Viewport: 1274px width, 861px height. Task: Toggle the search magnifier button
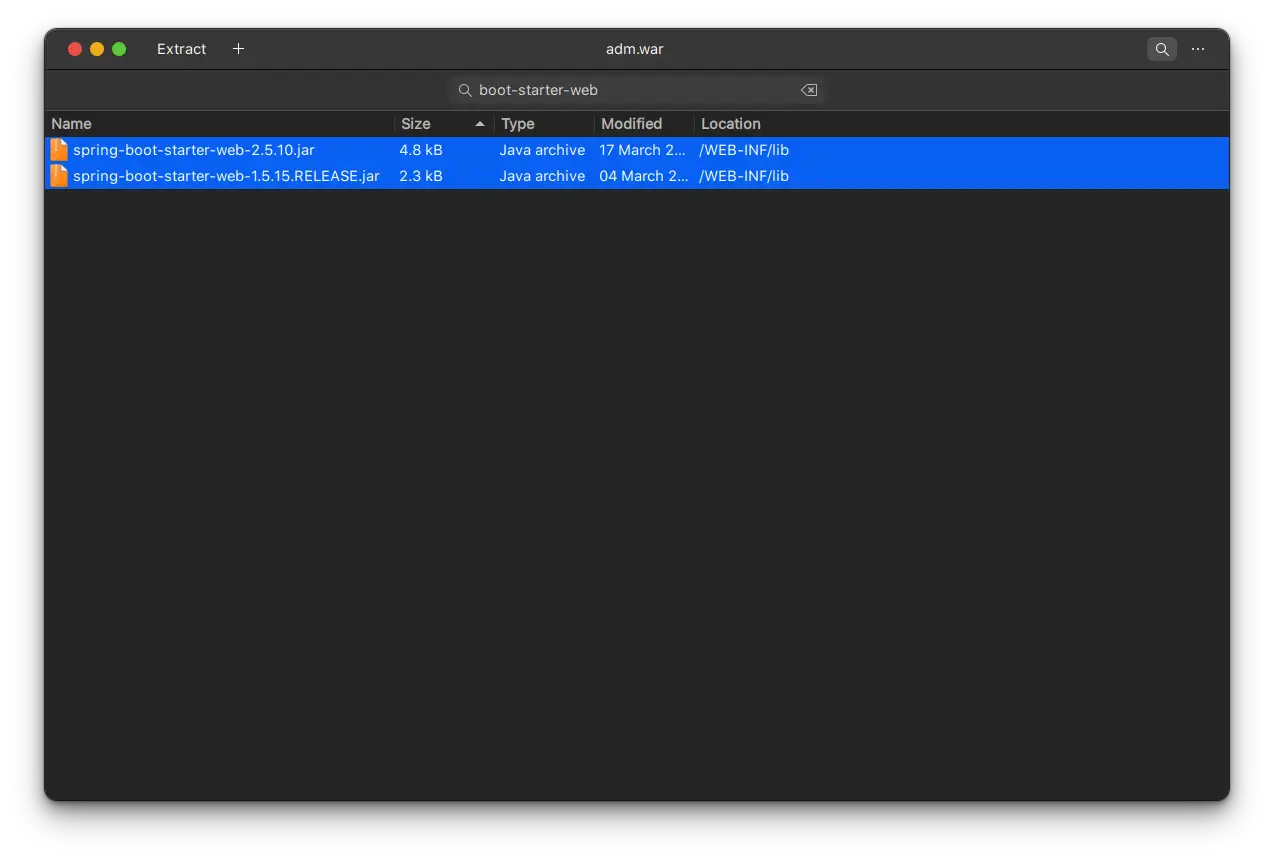(1161, 49)
